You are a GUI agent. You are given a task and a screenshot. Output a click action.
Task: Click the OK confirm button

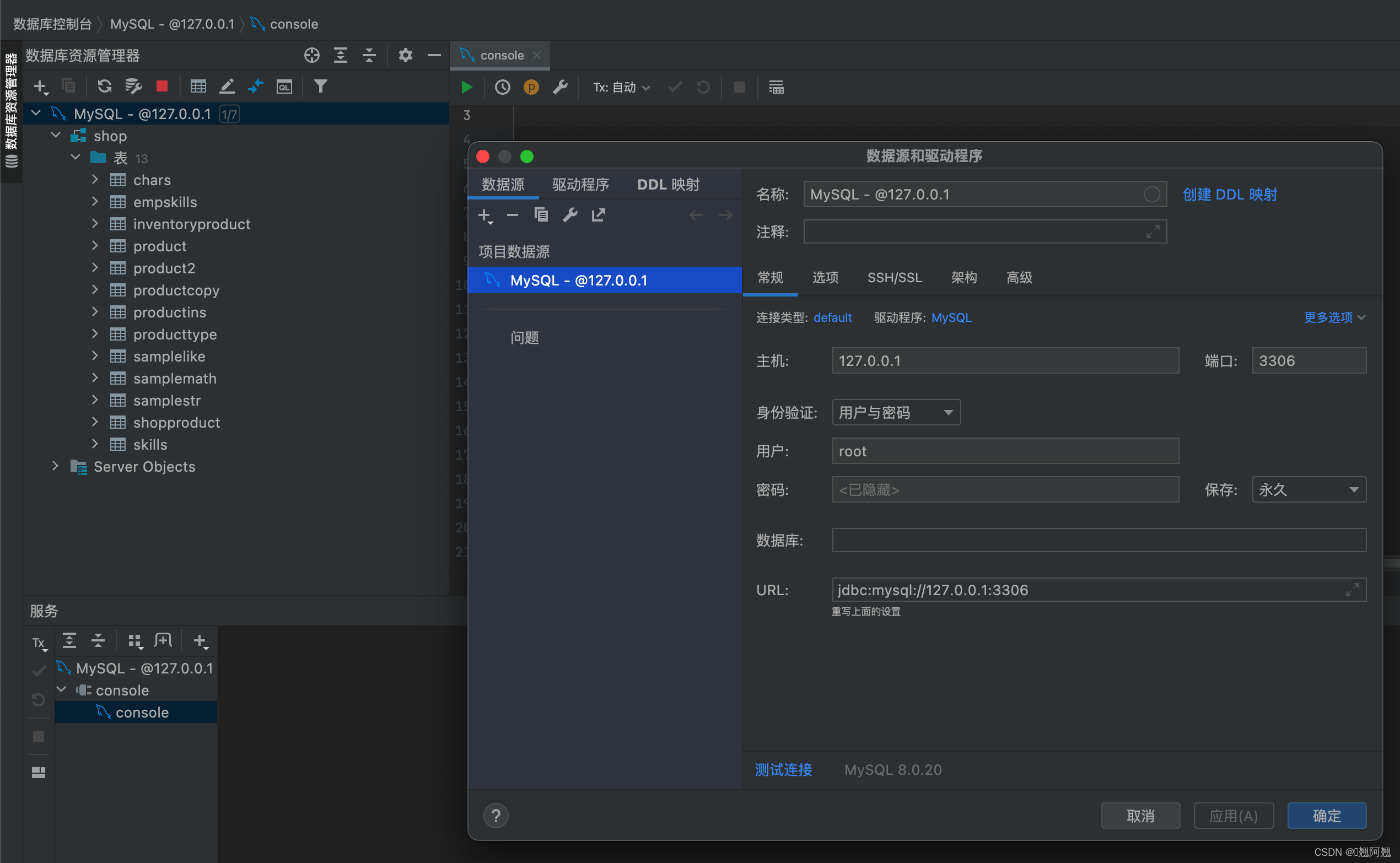[x=1327, y=816]
